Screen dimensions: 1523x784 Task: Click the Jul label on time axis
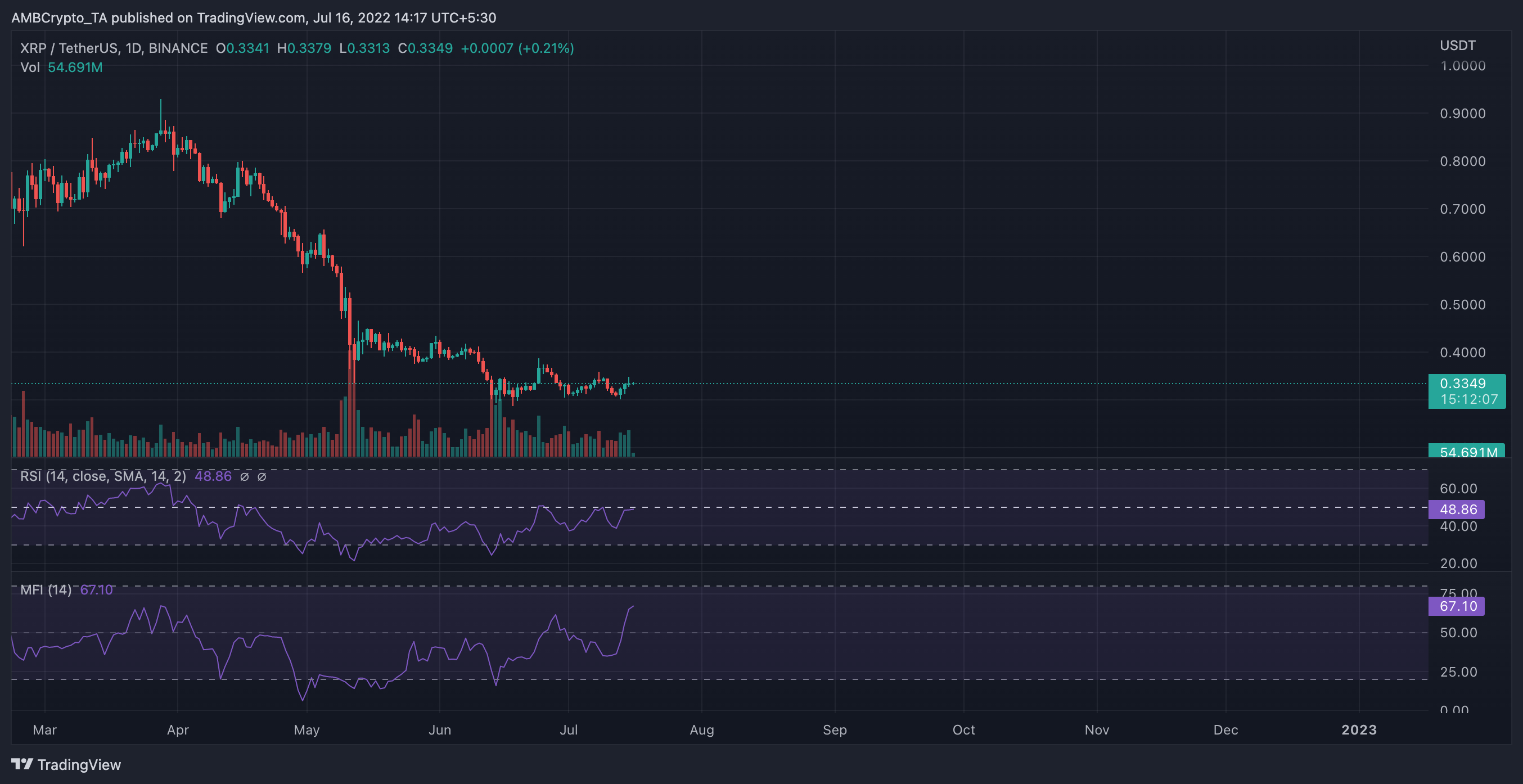click(x=569, y=729)
